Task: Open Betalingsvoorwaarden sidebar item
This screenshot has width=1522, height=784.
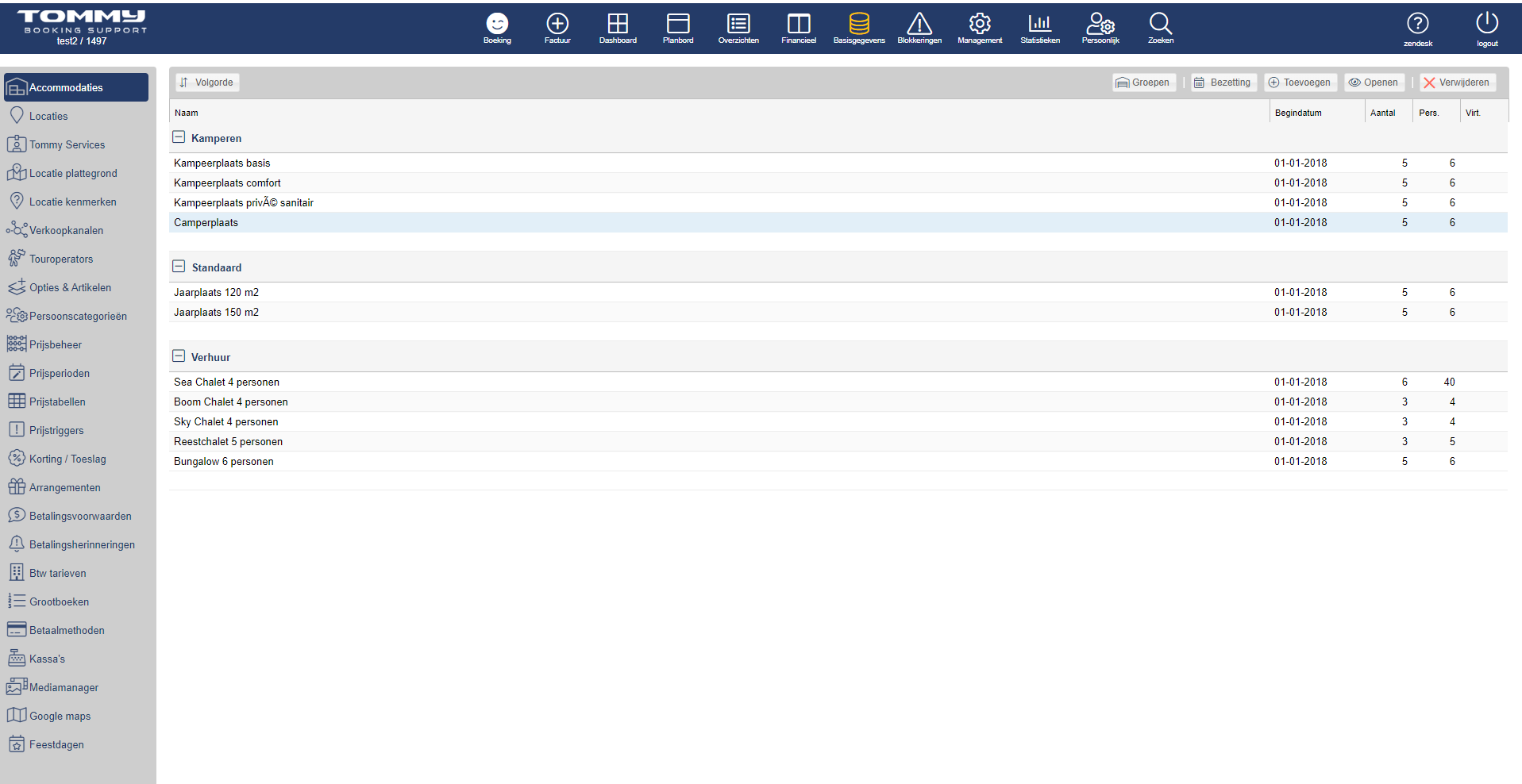Action: pos(76,516)
